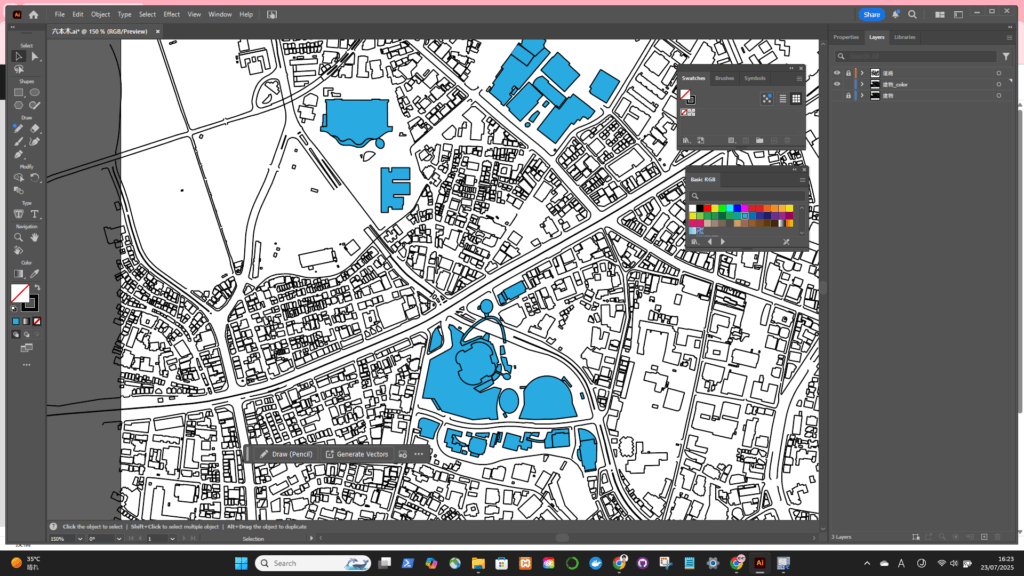Select the Direct Selection tool
The image size is (1024, 576).
[34, 57]
